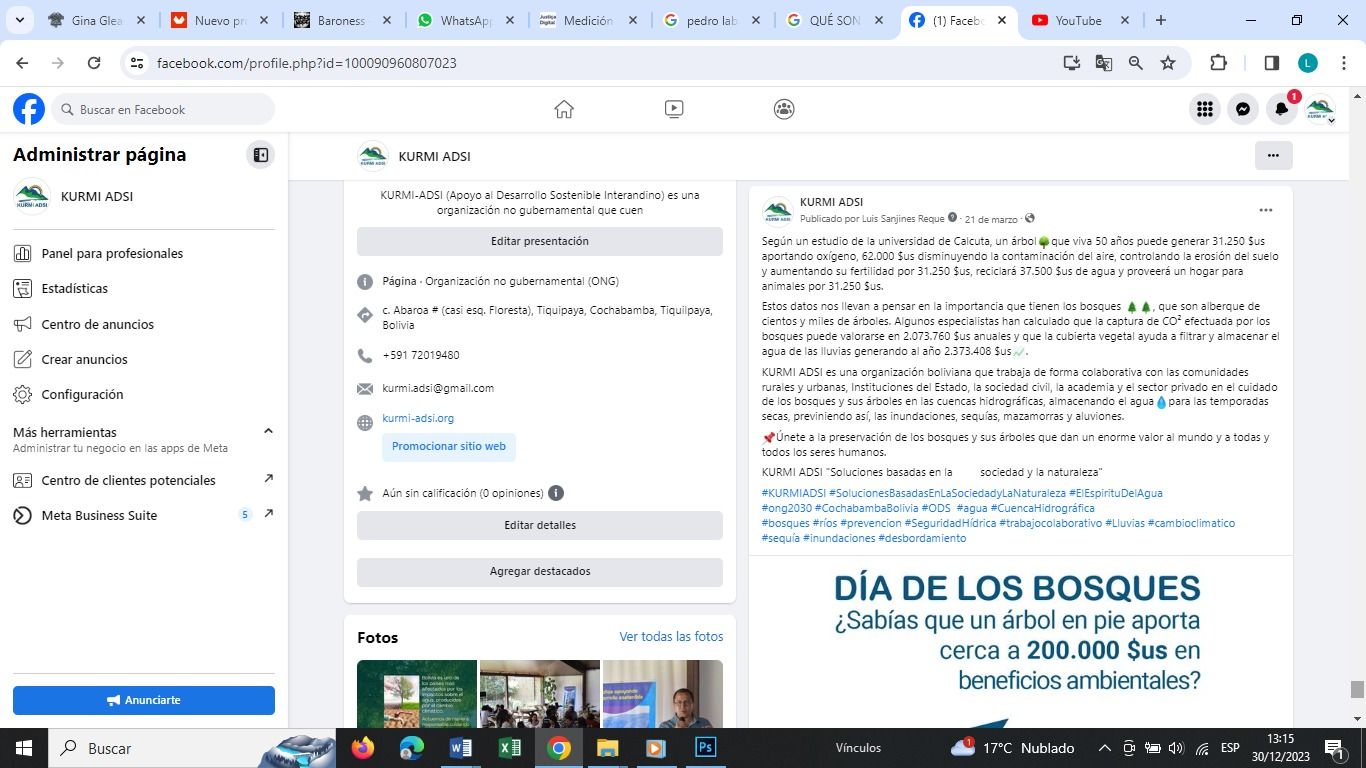Open the post's three-dot options menu

1265,210
